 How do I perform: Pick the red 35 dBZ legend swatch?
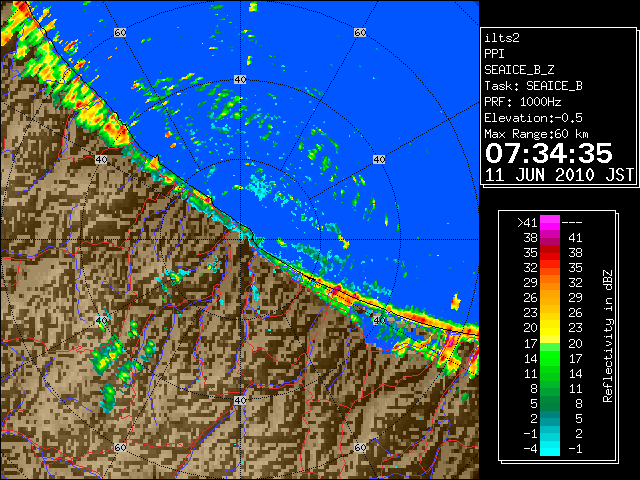pyautogui.click(x=550, y=253)
